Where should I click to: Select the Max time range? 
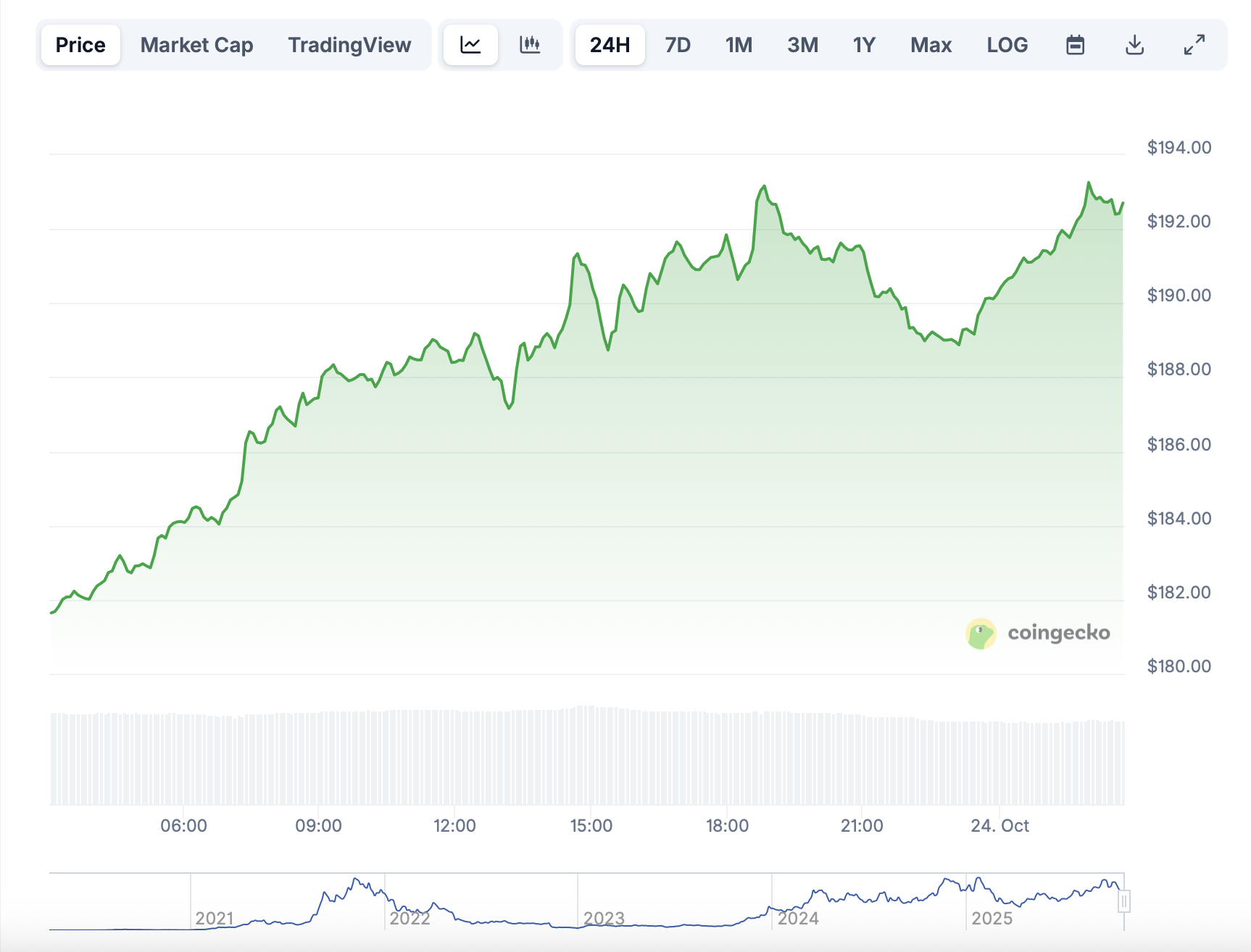coord(931,45)
